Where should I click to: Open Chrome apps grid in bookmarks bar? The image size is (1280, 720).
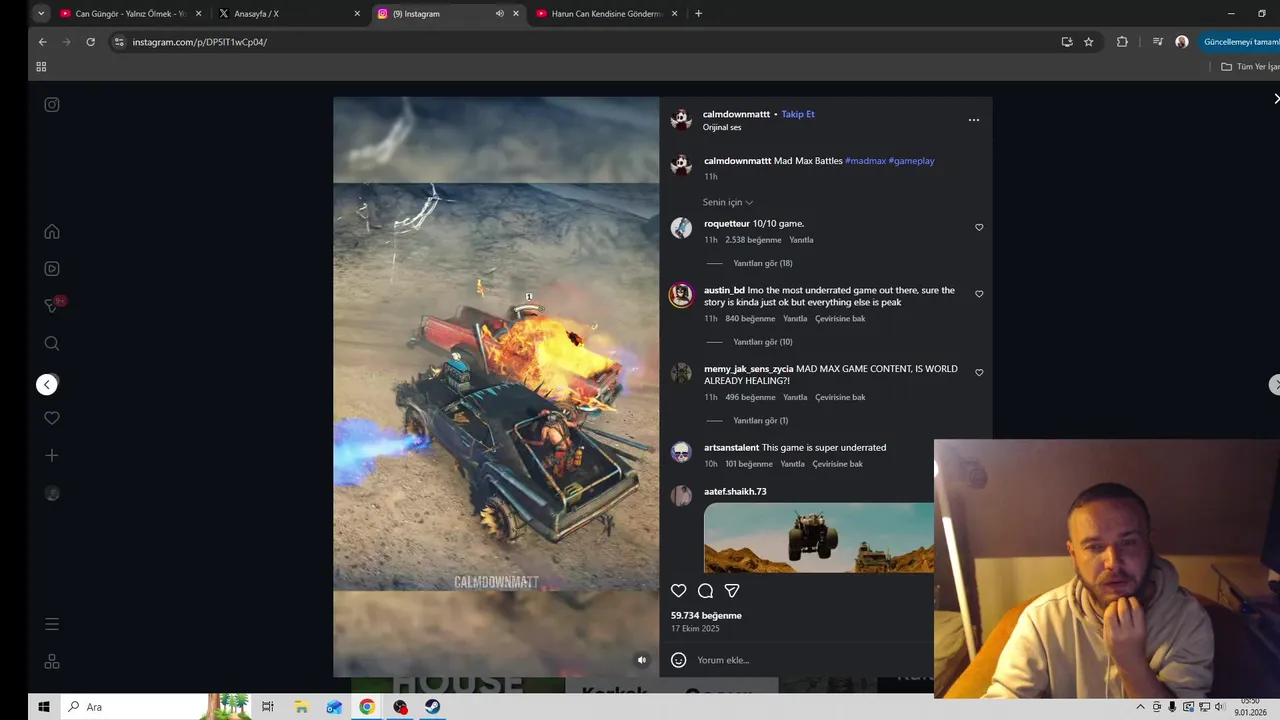41,67
